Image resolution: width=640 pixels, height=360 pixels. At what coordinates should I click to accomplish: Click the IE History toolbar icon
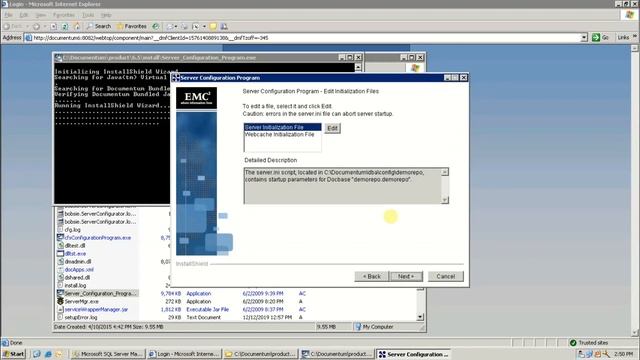(156, 26)
